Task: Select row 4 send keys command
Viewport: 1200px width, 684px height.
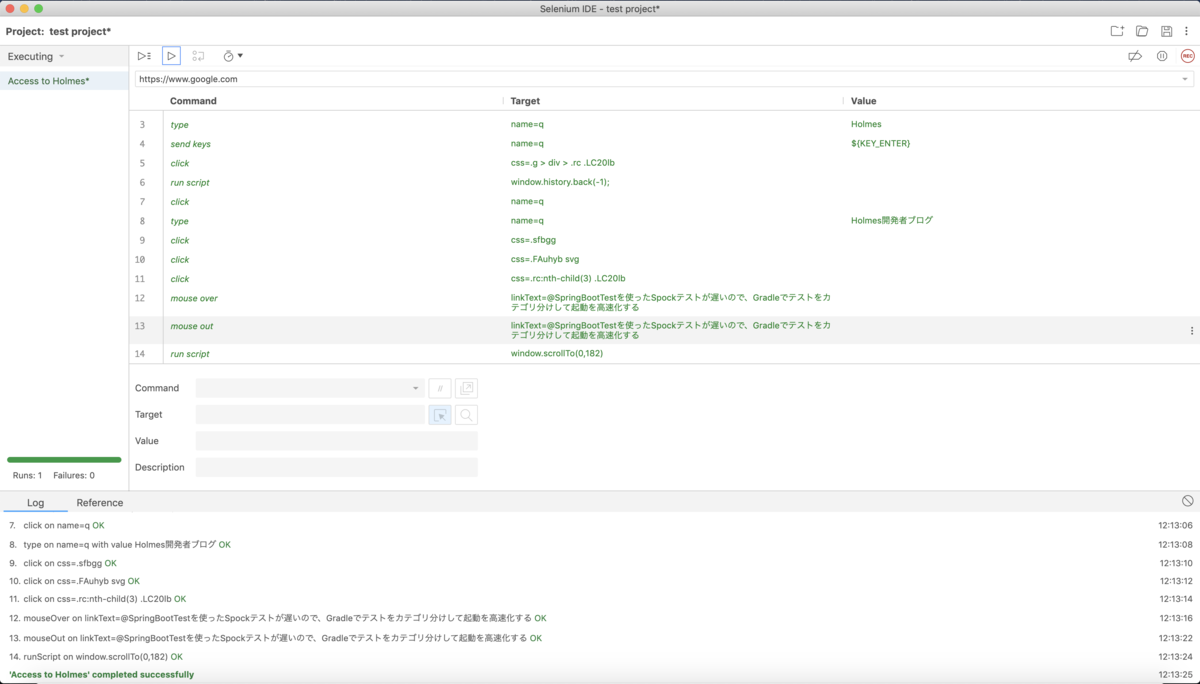Action: [664, 144]
